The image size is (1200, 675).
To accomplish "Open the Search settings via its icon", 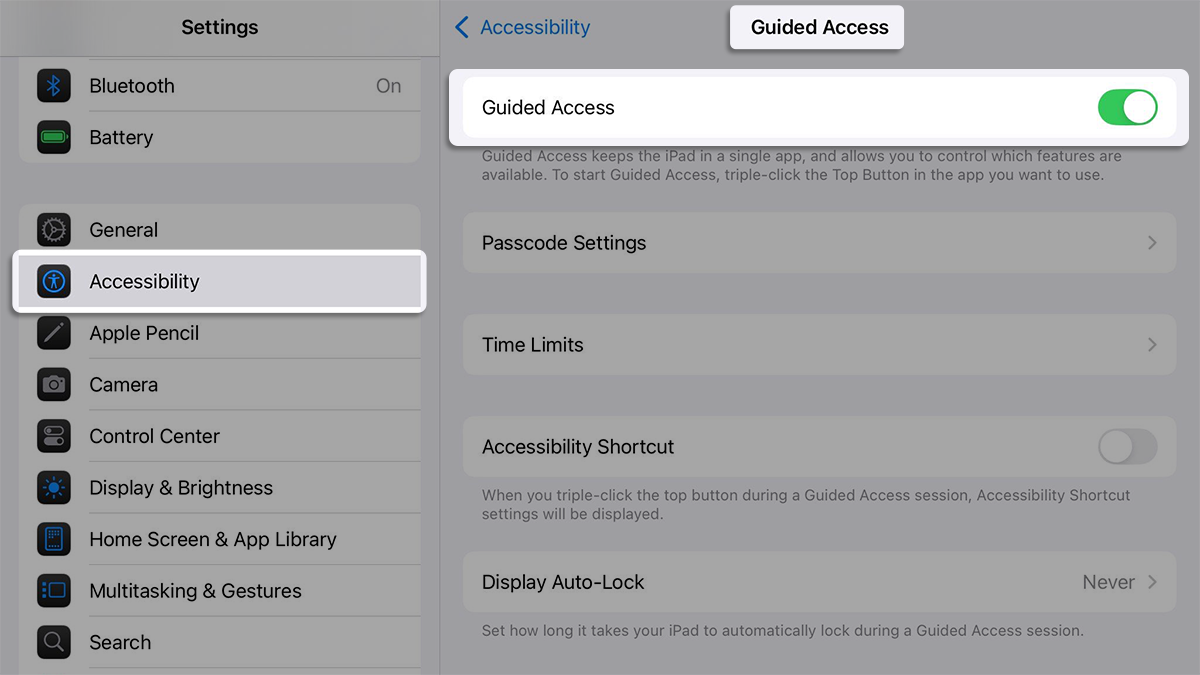I will click(x=54, y=642).
